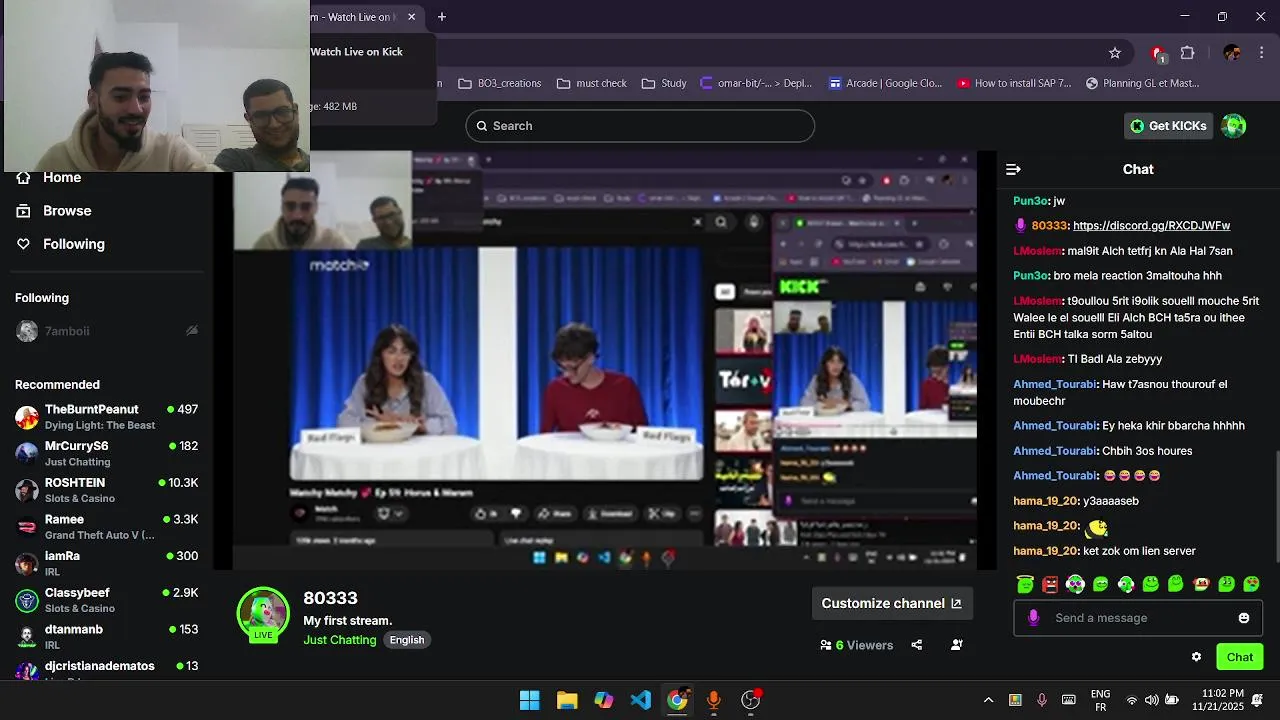Open Copilot app in taskbar
The width and height of the screenshot is (1280, 720).
click(604, 700)
